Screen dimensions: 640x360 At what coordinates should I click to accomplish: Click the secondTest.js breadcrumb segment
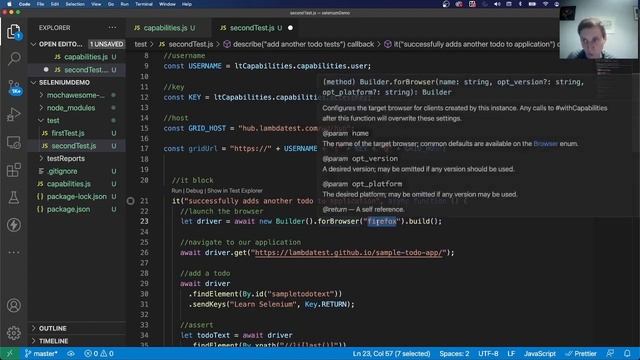click(191, 44)
